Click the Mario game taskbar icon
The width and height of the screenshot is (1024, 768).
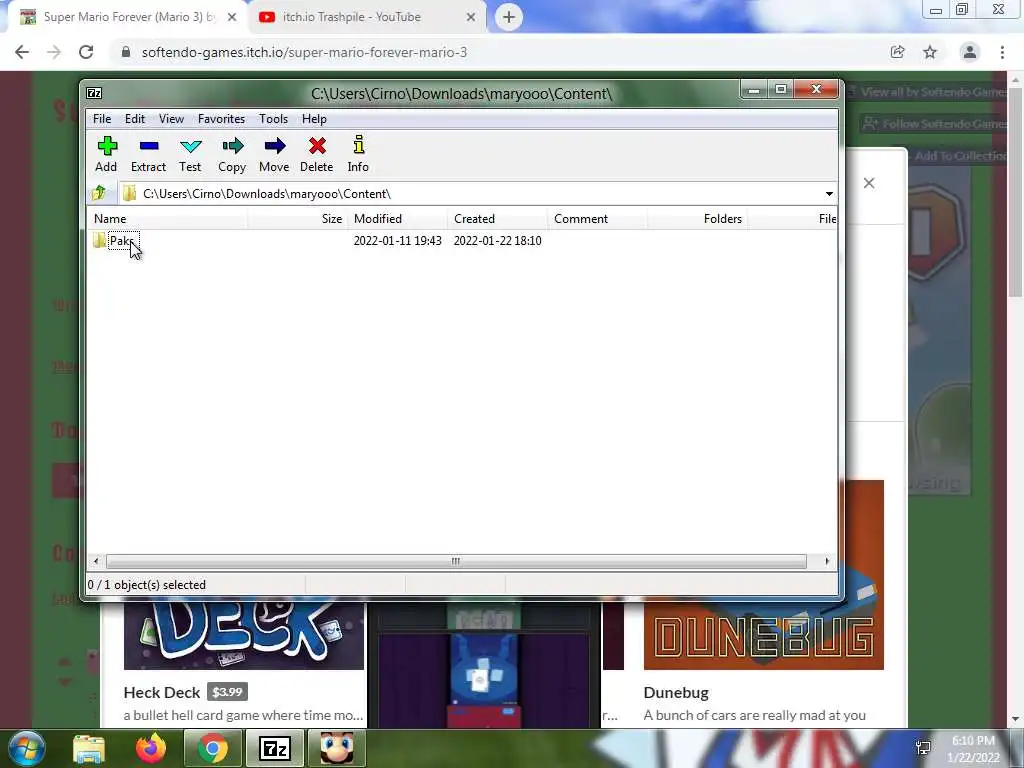(336, 748)
